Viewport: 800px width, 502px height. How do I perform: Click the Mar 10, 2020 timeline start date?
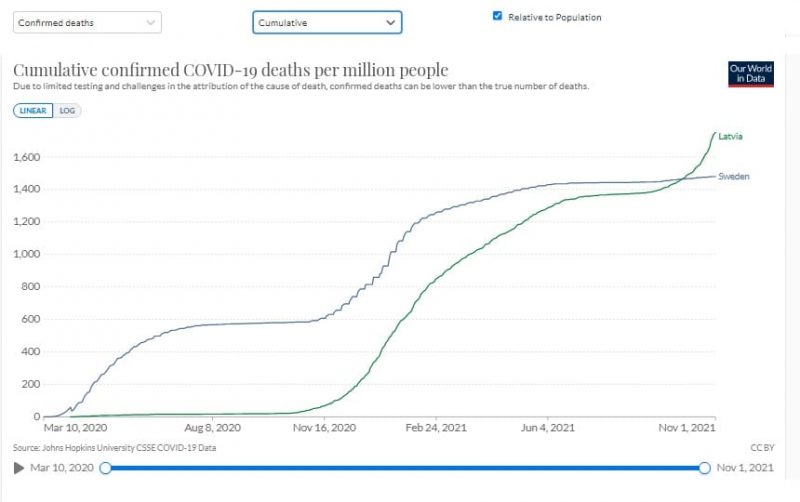tap(62, 468)
